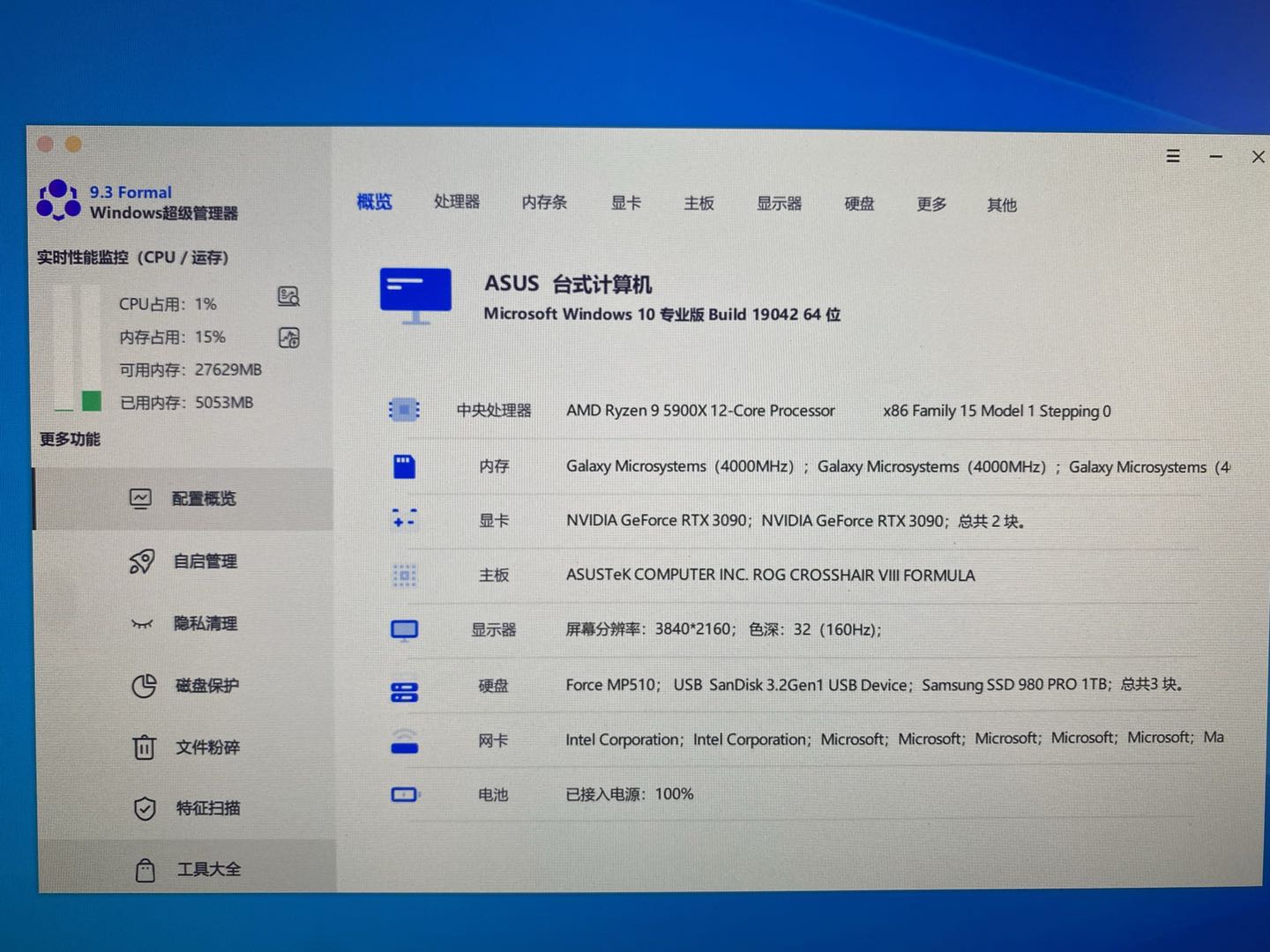Open the 其他 tab
This screenshot has width=1270, height=952.
tap(1002, 205)
